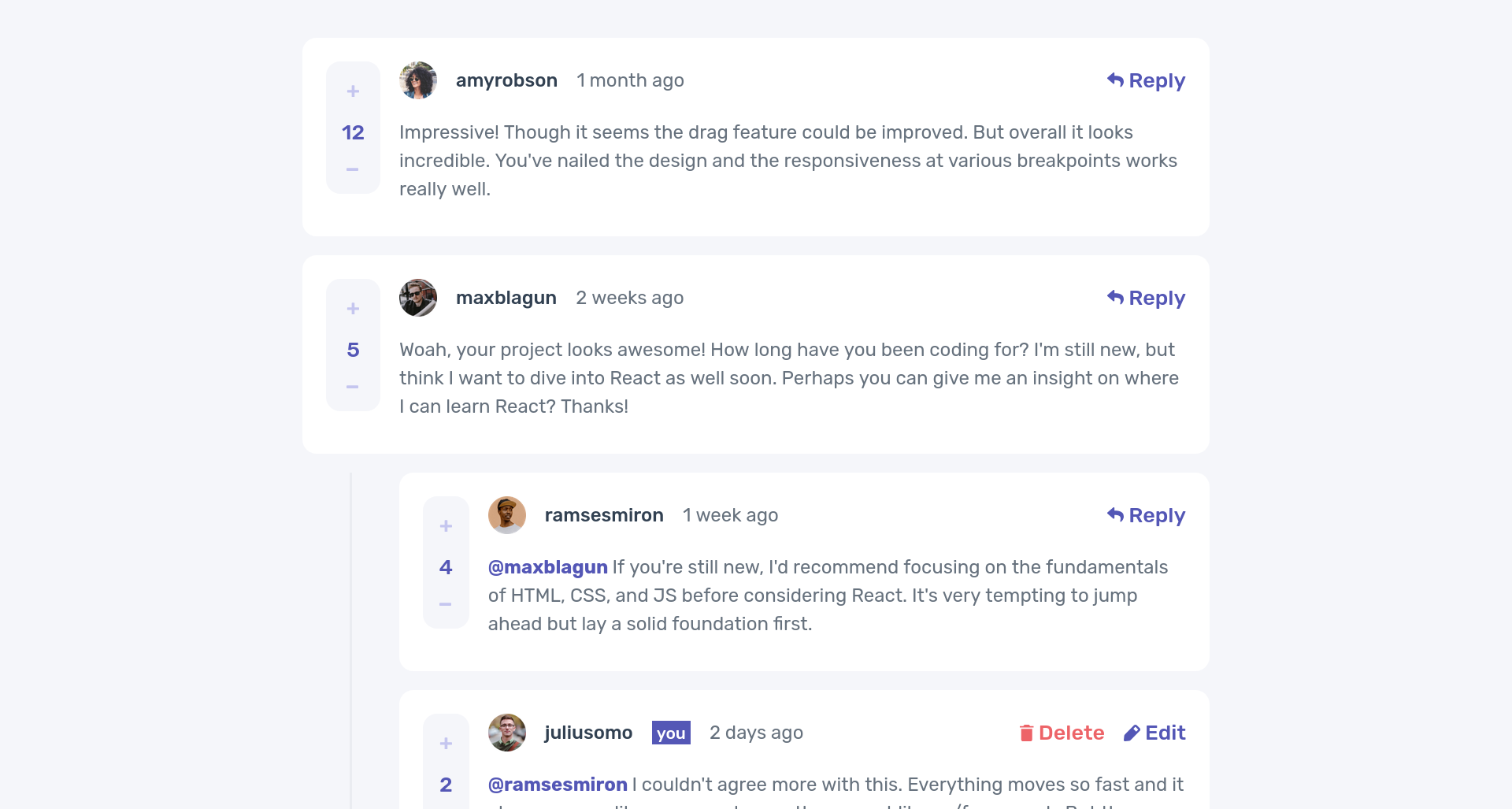1512x809 pixels.
Task: Click the pencil icon to edit juliusomo's comment
Action: pyautogui.click(x=1132, y=732)
